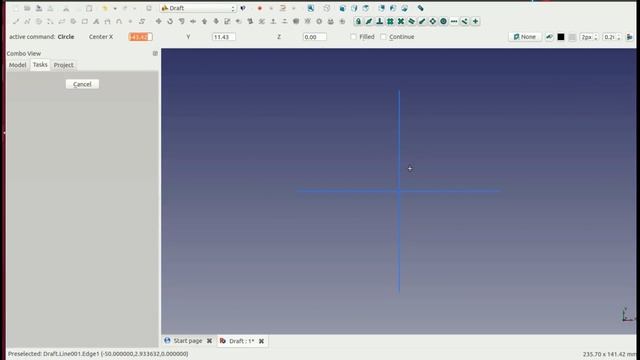Toggle snap to extension
Screen dimensions: 640x360
[x=454, y=21]
